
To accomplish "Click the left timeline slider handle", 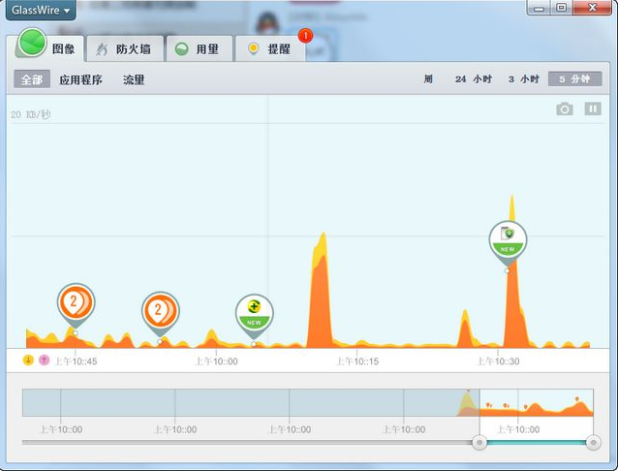I will click(x=480, y=443).
